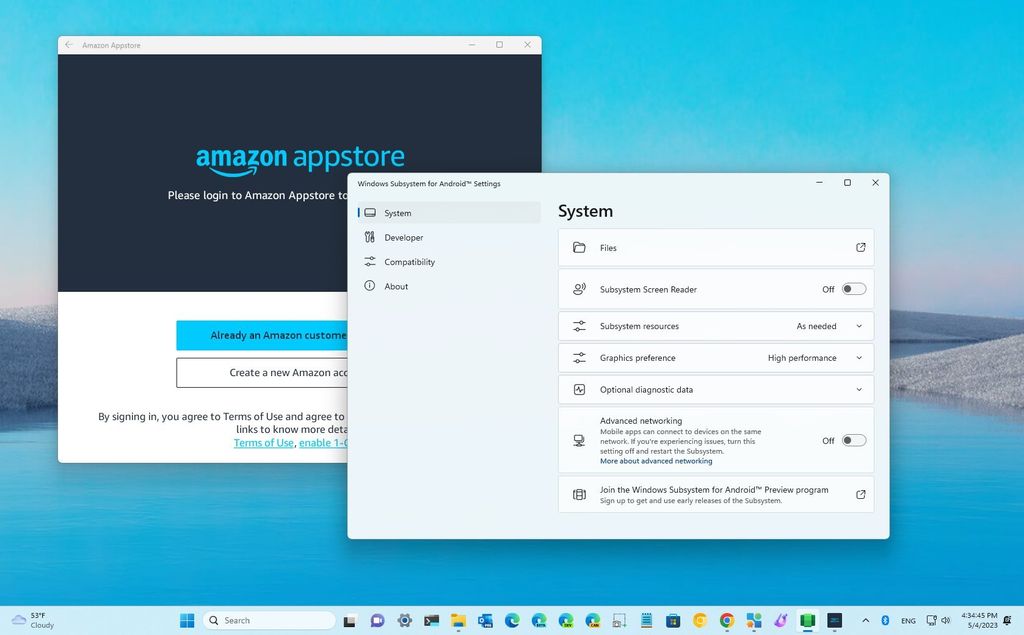
Task: Expand the Subsystem resources dropdown
Action: coord(858,325)
